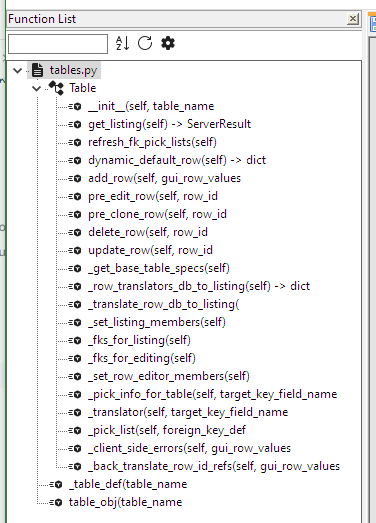Collapse the Table class node

(x=36, y=88)
